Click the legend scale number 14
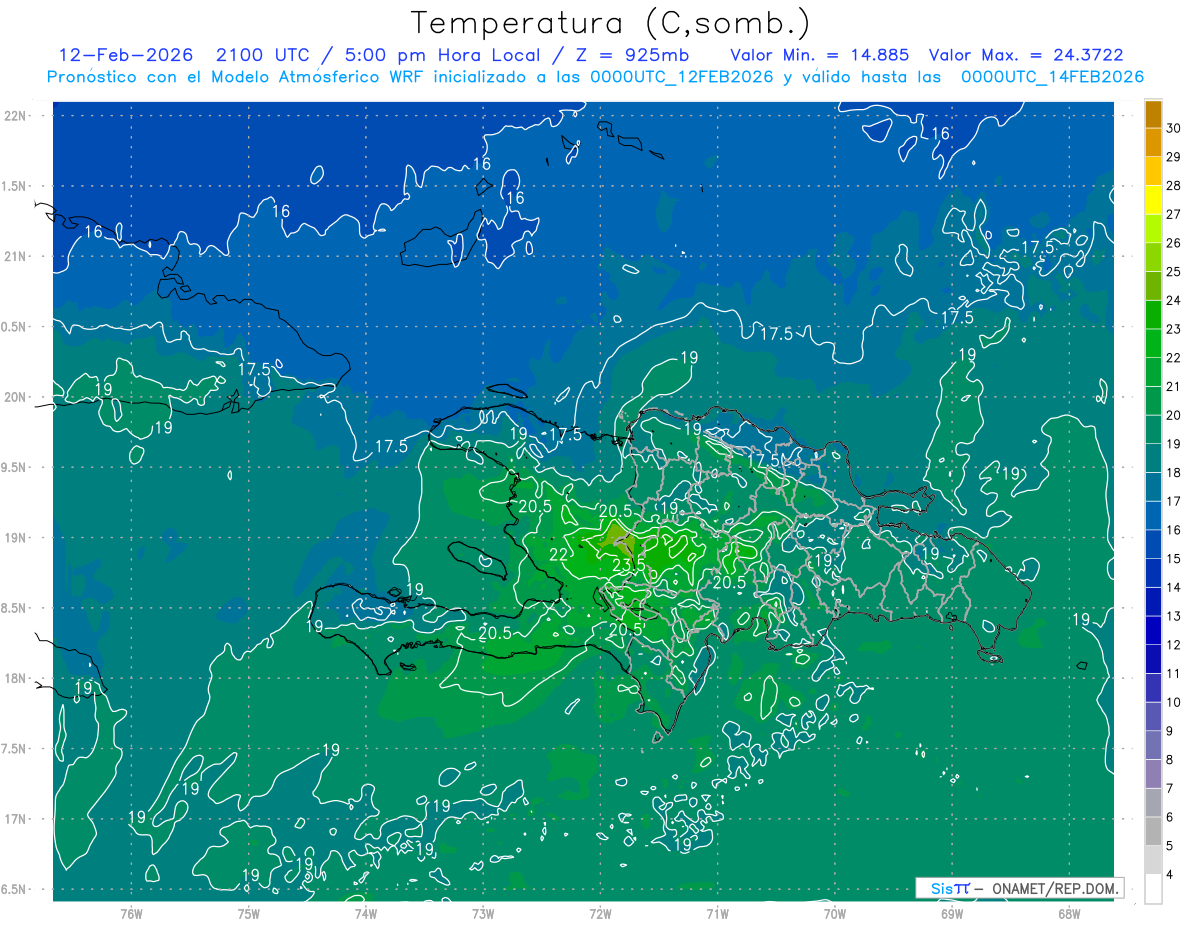This screenshot has height=927, width=1200. pyautogui.click(x=1174, y=587)
